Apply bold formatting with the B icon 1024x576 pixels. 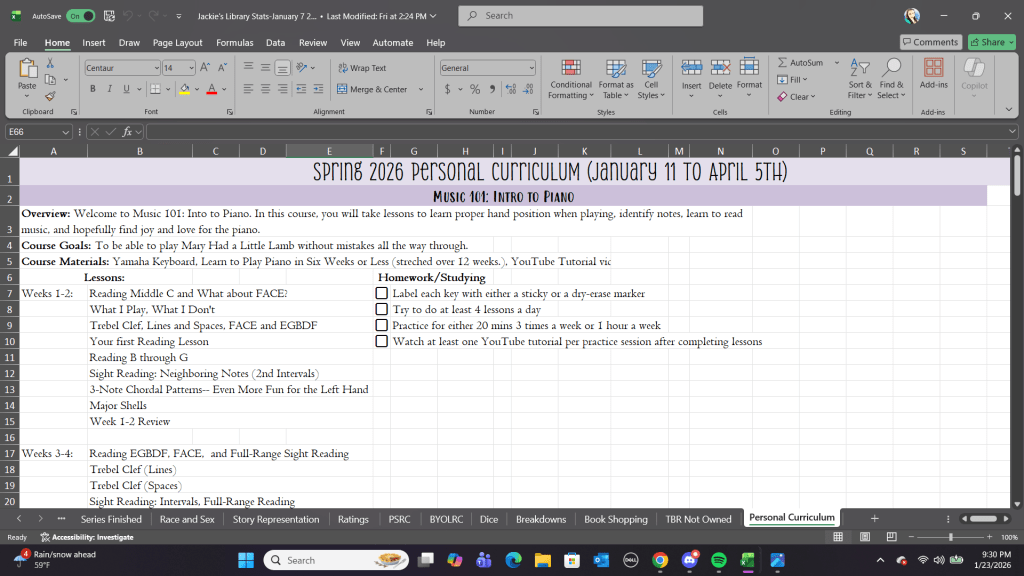[93, 89]
